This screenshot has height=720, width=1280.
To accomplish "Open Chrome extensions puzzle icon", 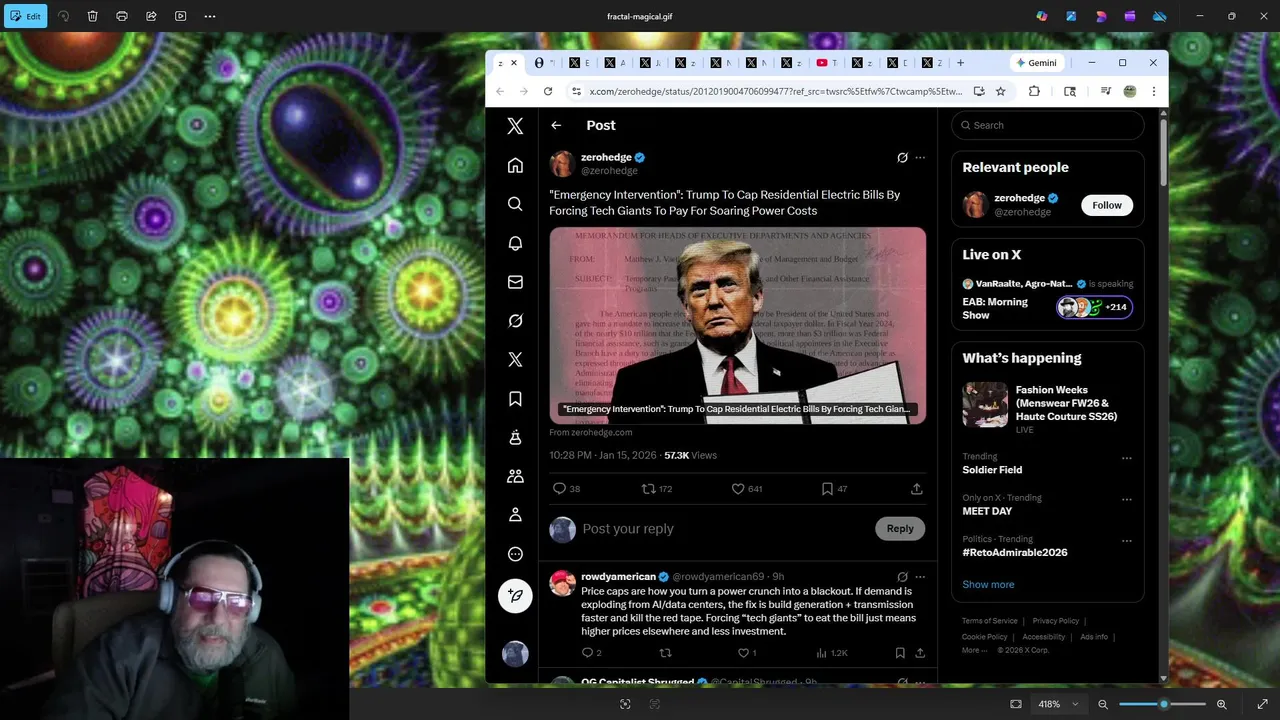I will (x=1034, y=91).
